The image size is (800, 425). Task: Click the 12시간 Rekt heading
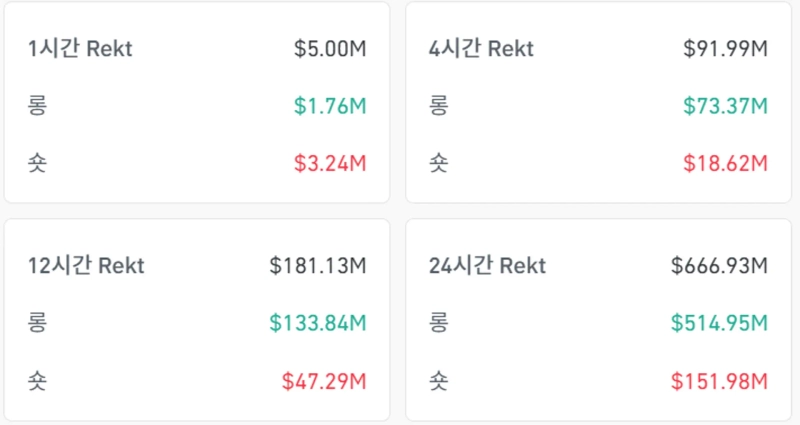(87, 266)
